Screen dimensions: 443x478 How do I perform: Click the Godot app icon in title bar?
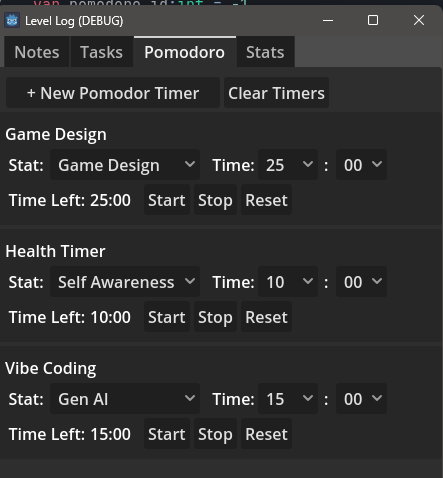pyautogui.click(x=12, y=21)
